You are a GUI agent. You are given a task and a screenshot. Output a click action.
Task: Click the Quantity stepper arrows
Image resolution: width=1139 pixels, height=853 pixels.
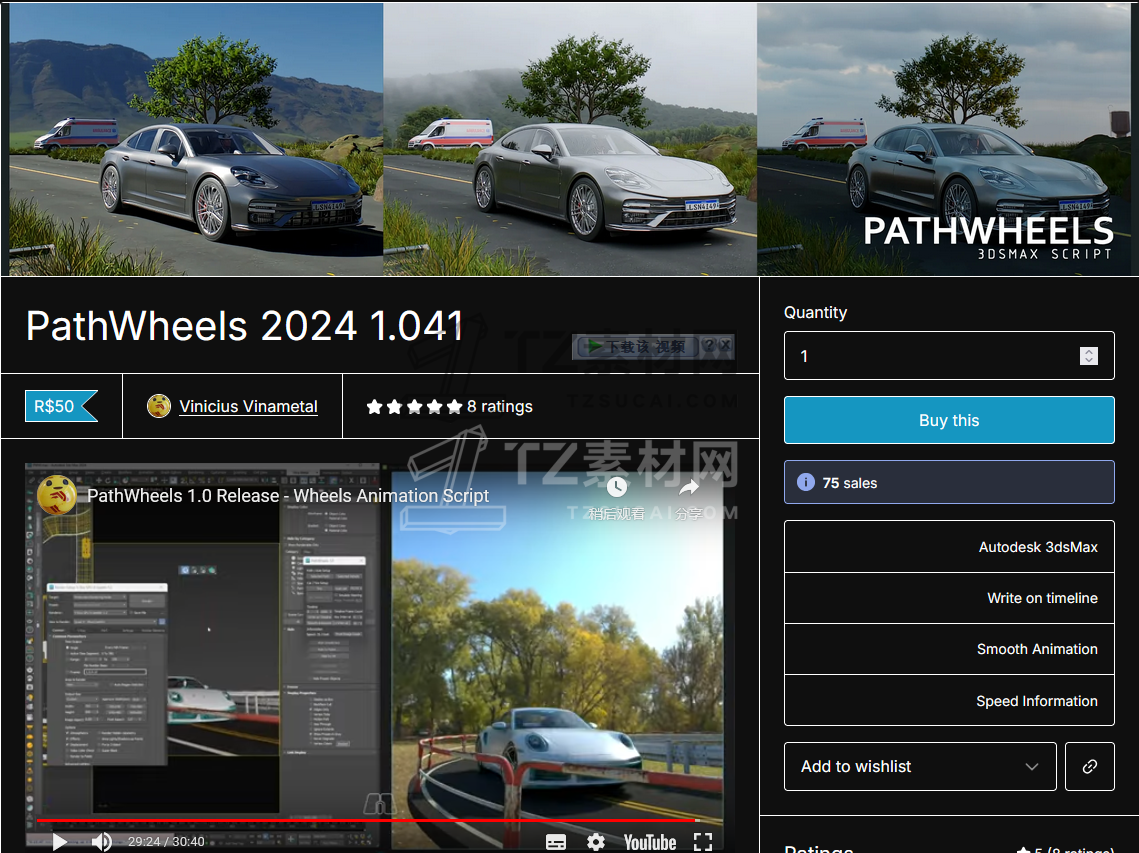(x=1089, y=356)
